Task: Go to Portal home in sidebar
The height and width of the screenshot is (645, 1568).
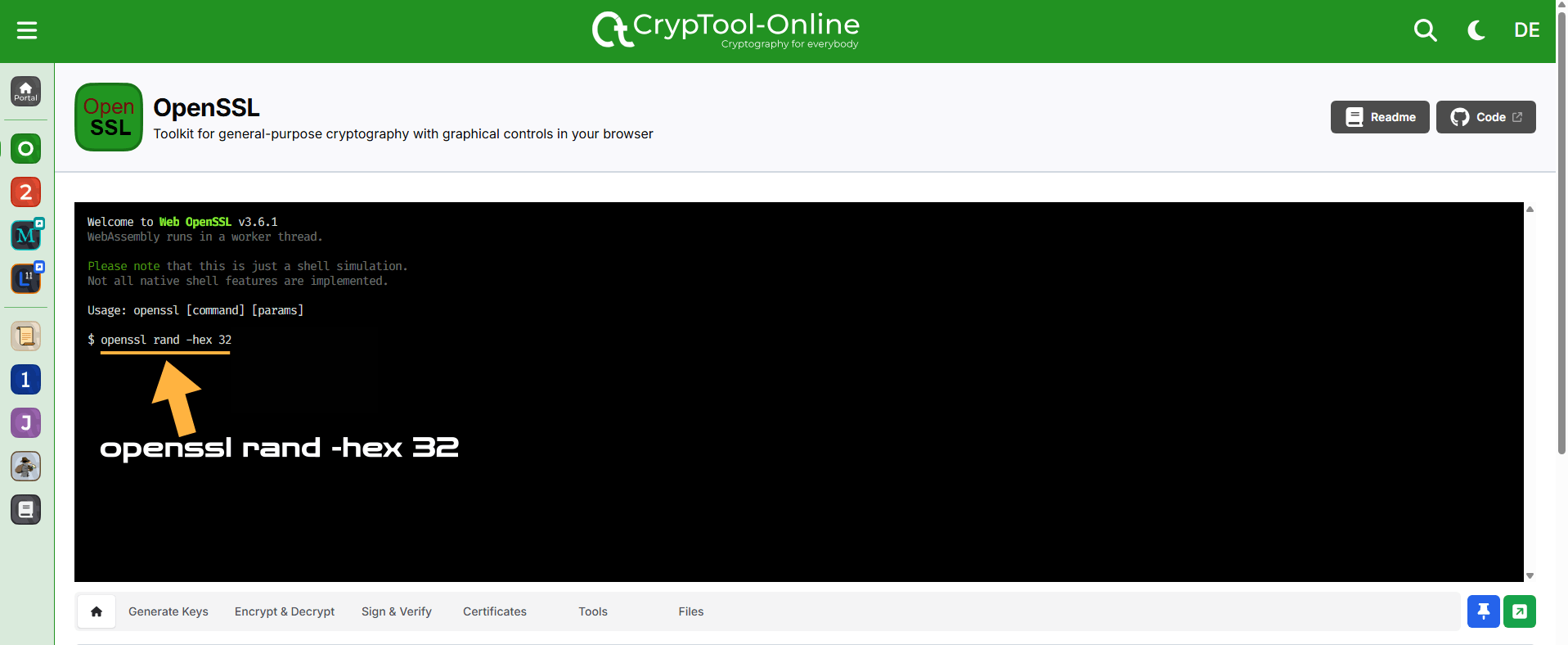Action: click(26, 91)
